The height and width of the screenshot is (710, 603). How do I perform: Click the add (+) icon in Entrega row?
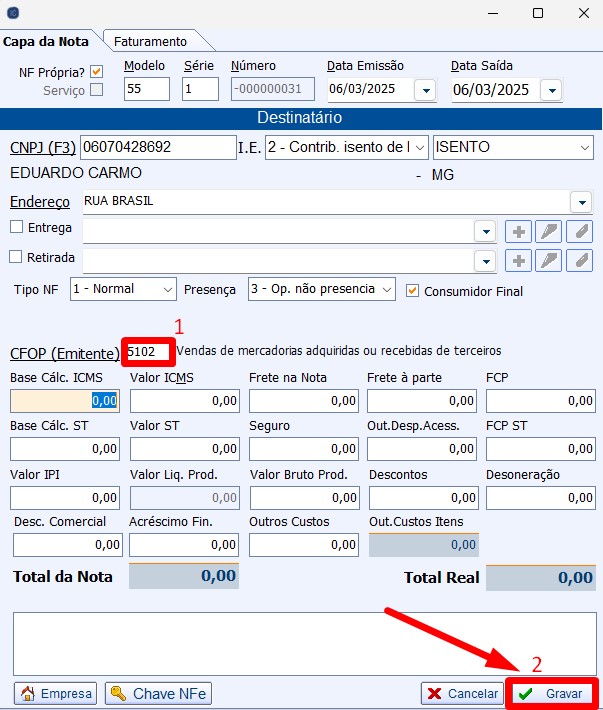pos(518,232)
